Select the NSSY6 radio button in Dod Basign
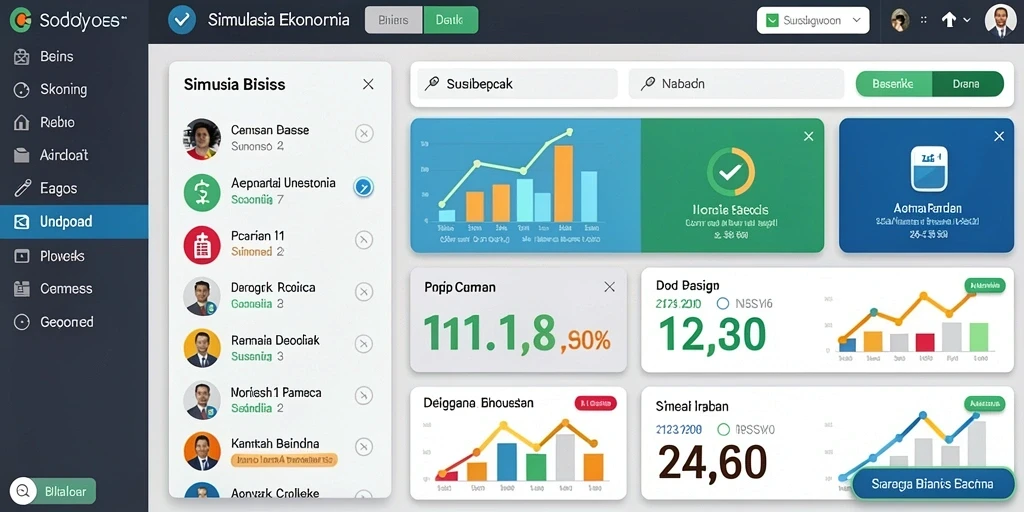 [x=722, y=304]
